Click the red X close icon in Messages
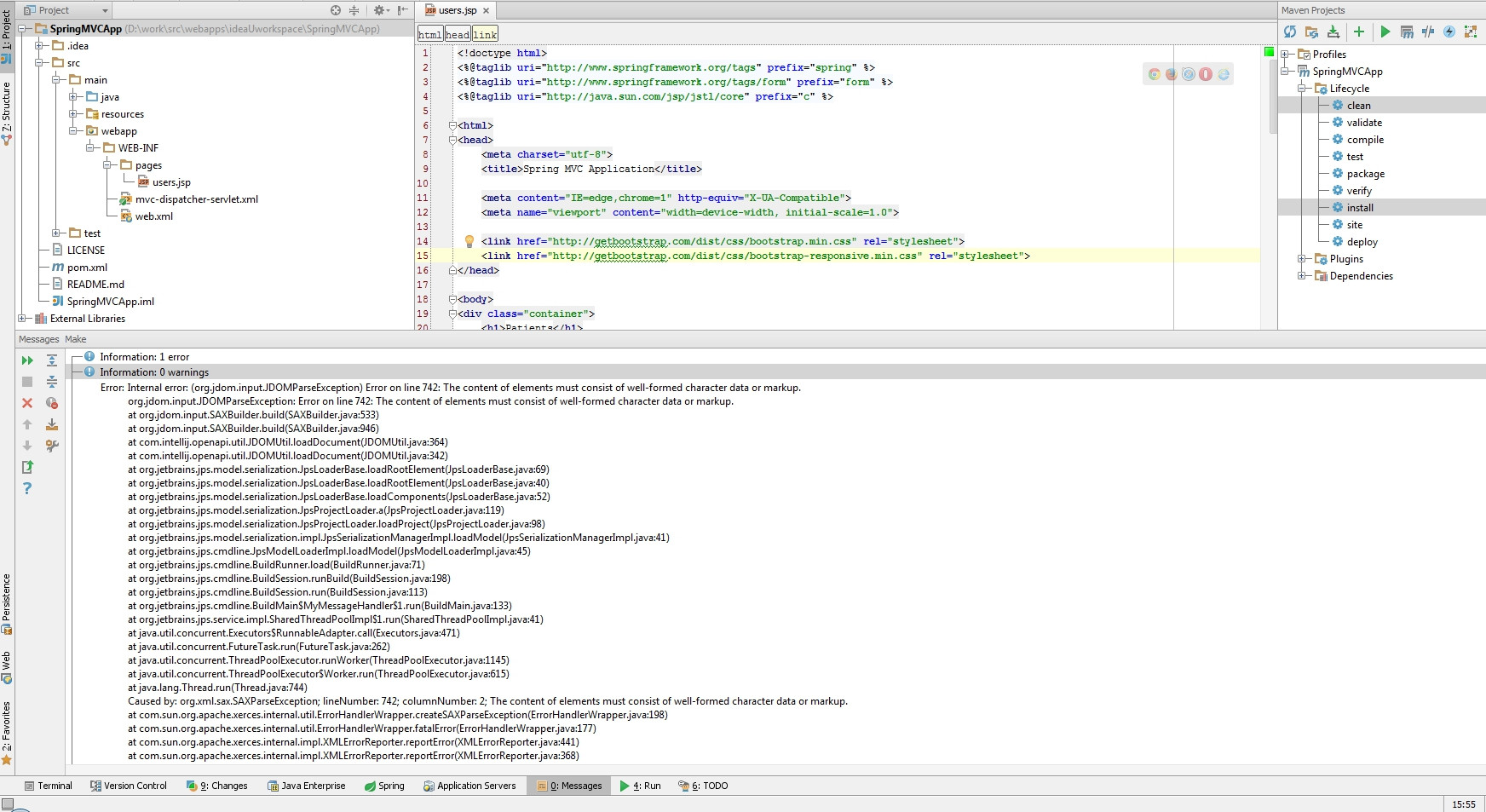1486x812 pixels. 27,403
